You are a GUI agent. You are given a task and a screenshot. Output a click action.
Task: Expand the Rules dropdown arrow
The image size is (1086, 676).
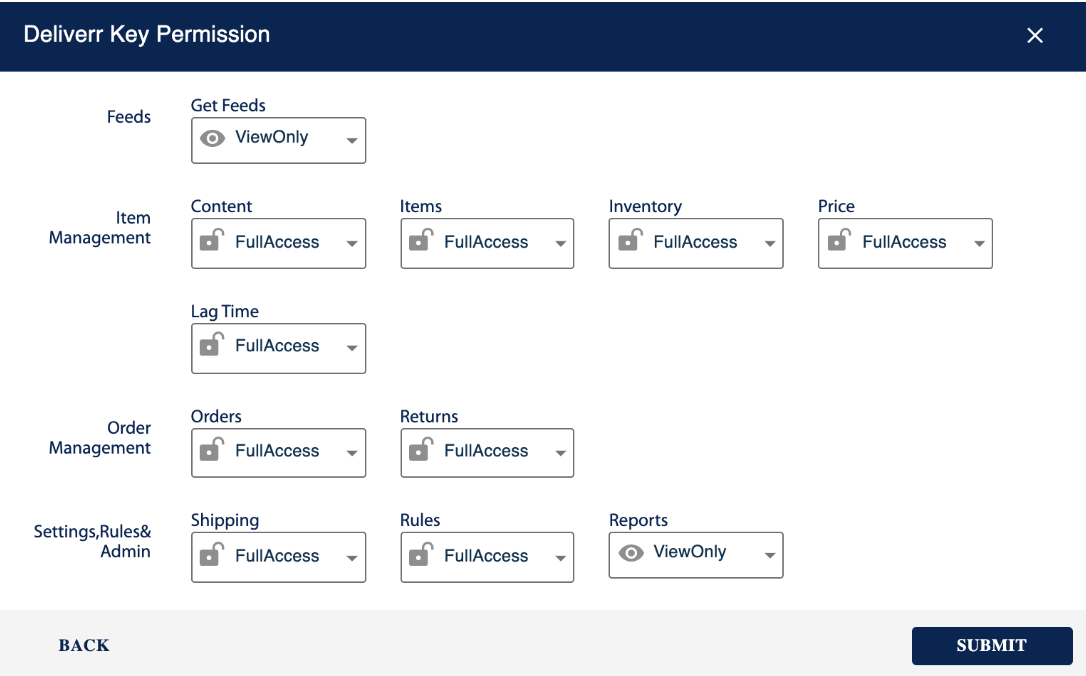(x=560, y=558)
